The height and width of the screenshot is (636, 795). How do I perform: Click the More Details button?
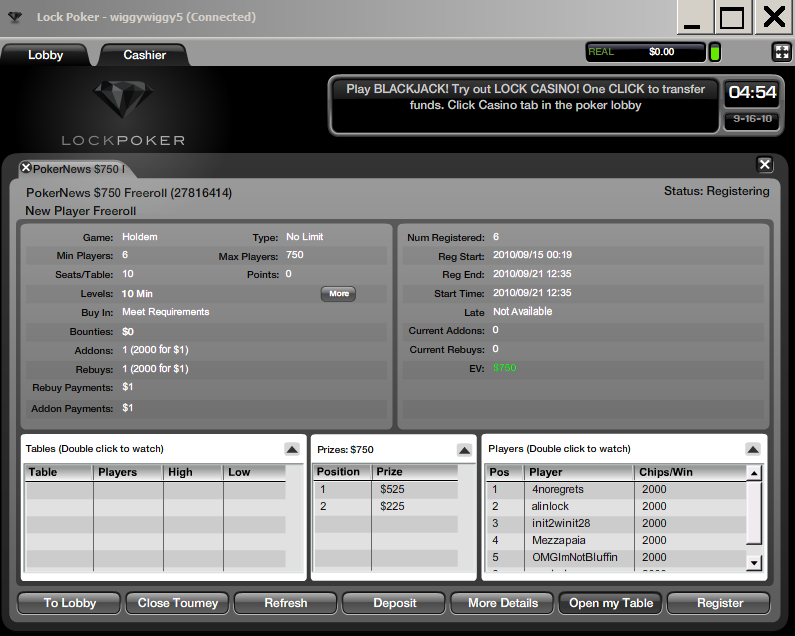pyautogui.click(x=503, y=603)
